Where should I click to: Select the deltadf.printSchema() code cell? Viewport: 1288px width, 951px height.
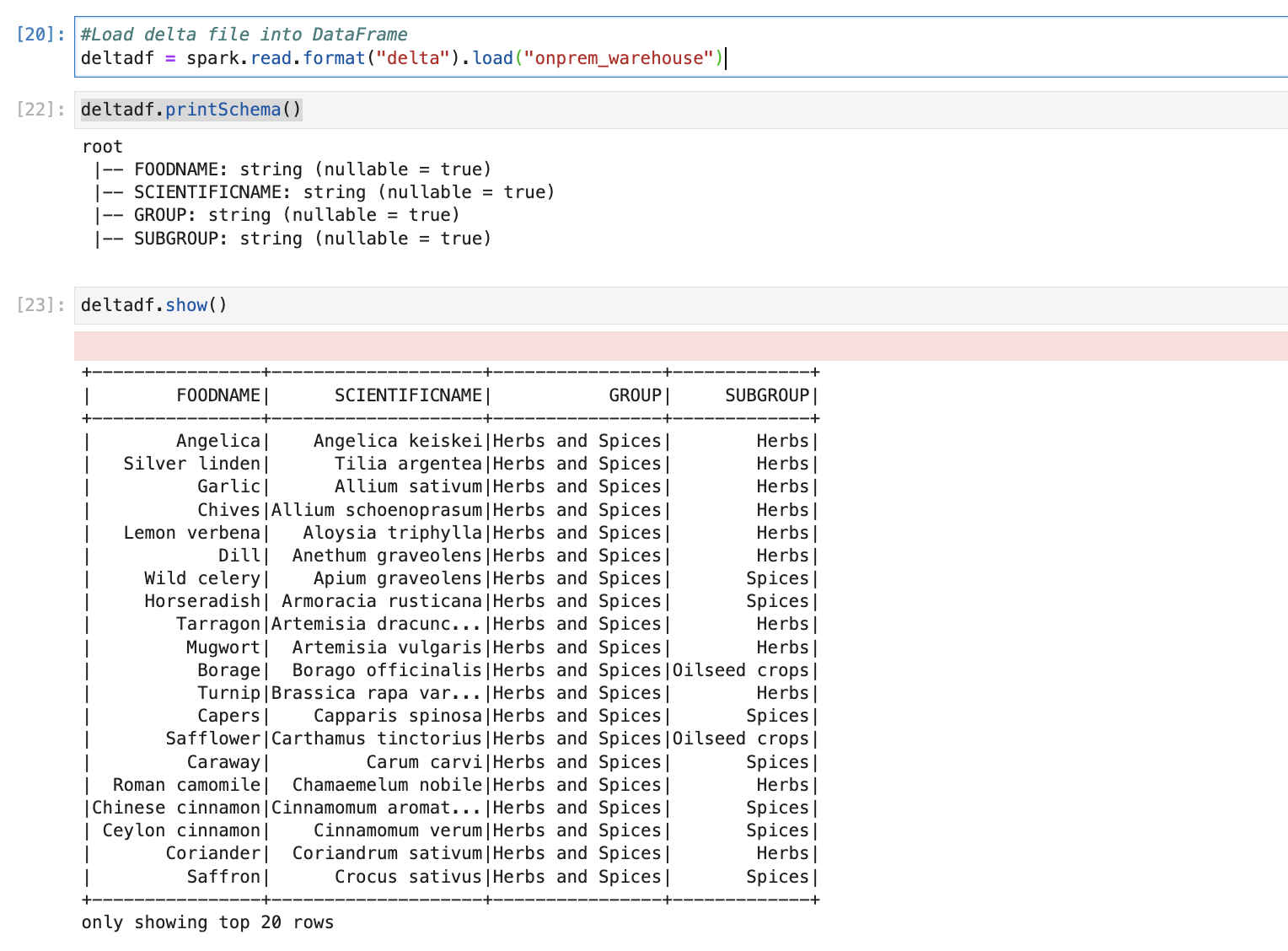click(674, 110)
